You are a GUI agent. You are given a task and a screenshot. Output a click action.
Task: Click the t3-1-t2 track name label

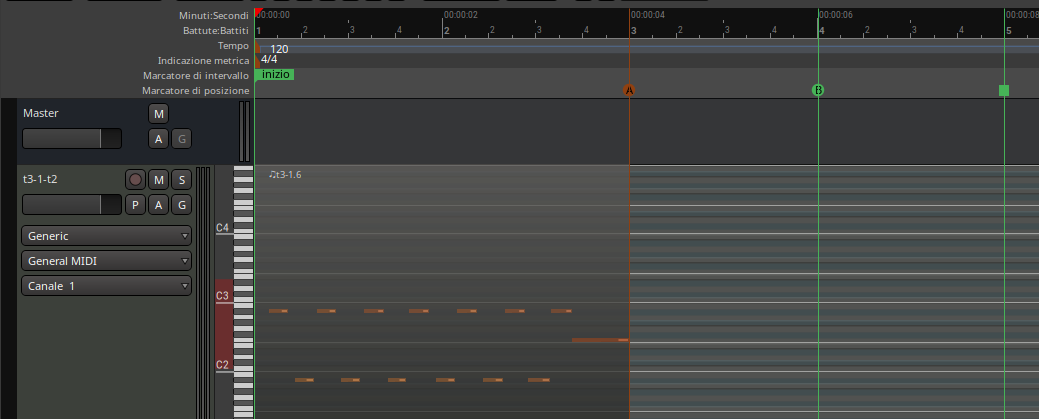pos(41,180)
